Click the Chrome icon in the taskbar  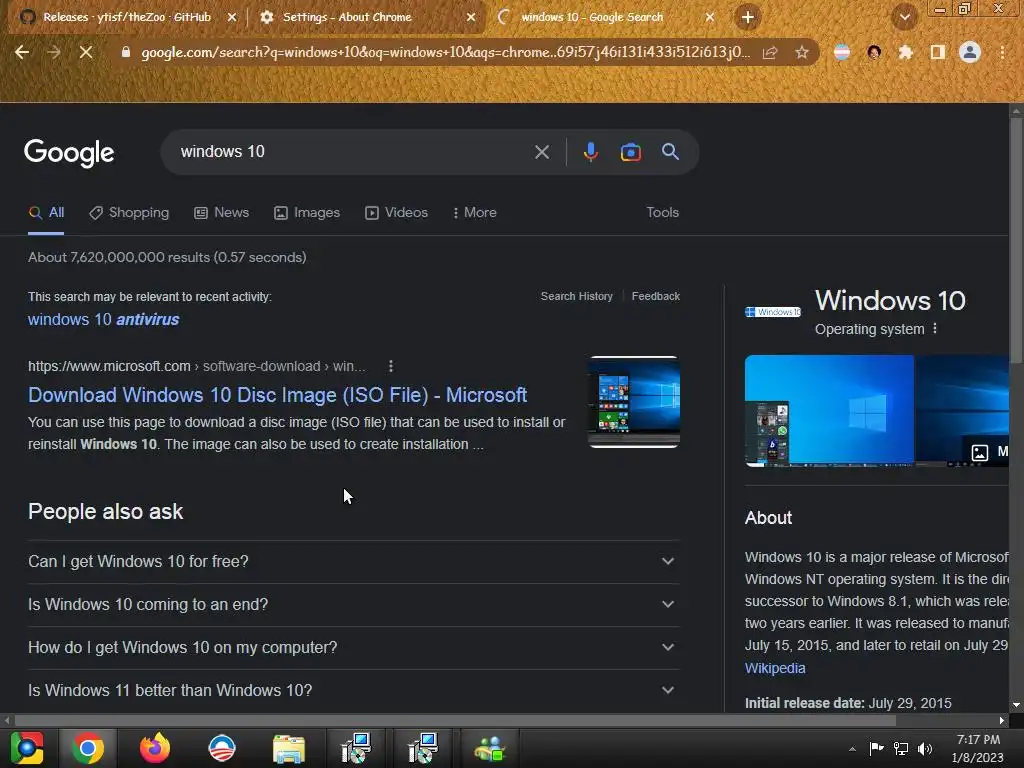(x=88, y=748)
